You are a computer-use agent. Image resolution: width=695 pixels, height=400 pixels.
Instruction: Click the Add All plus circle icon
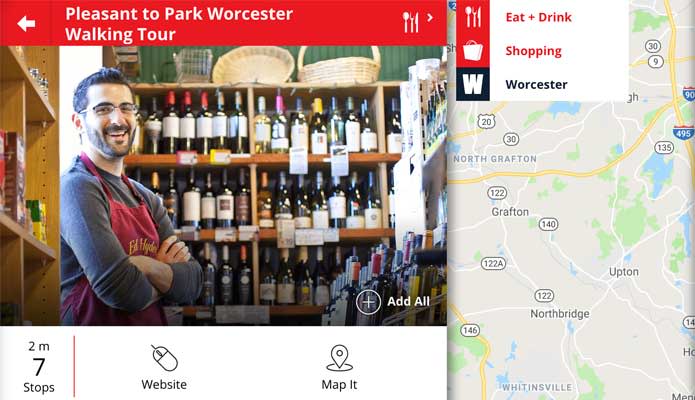point(368,302)
